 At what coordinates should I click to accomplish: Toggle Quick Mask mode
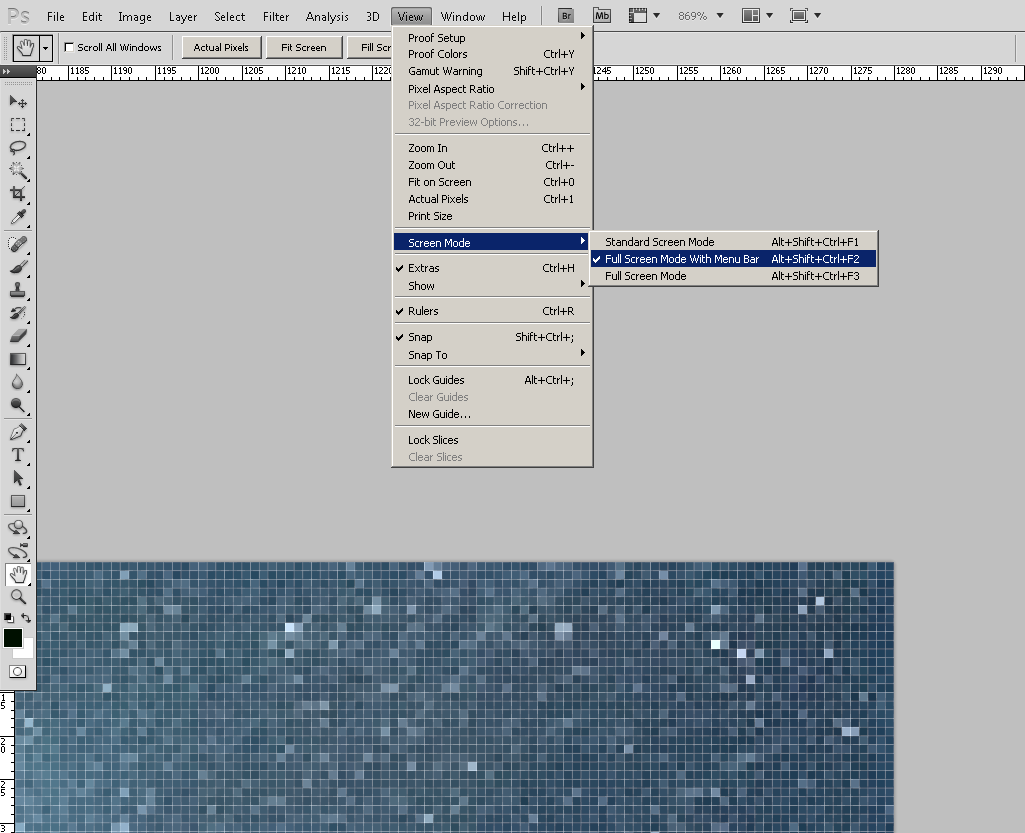tap(18, 672)
